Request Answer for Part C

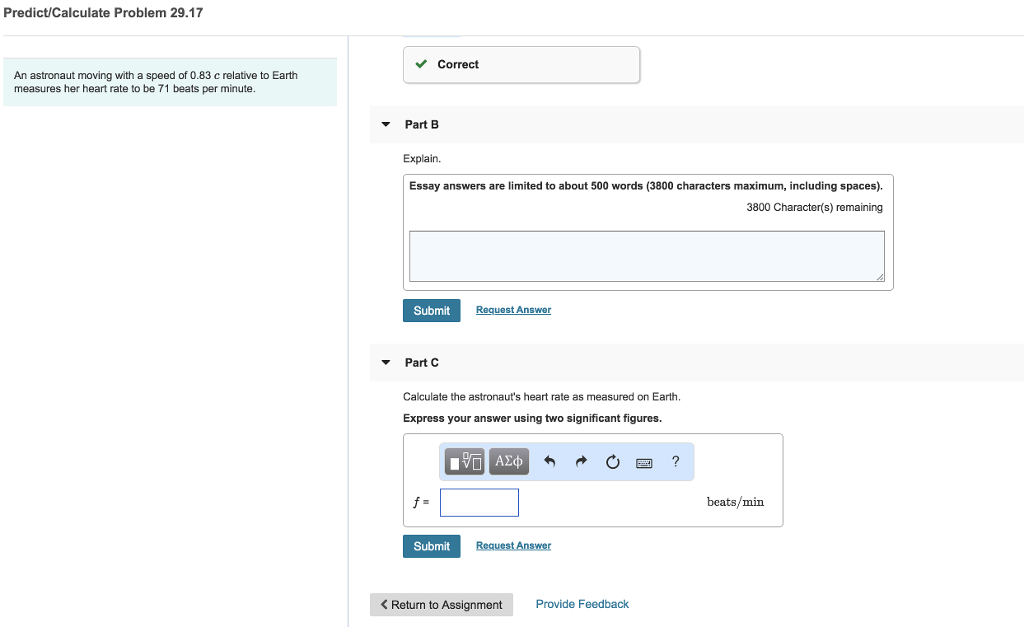(513, 545)
